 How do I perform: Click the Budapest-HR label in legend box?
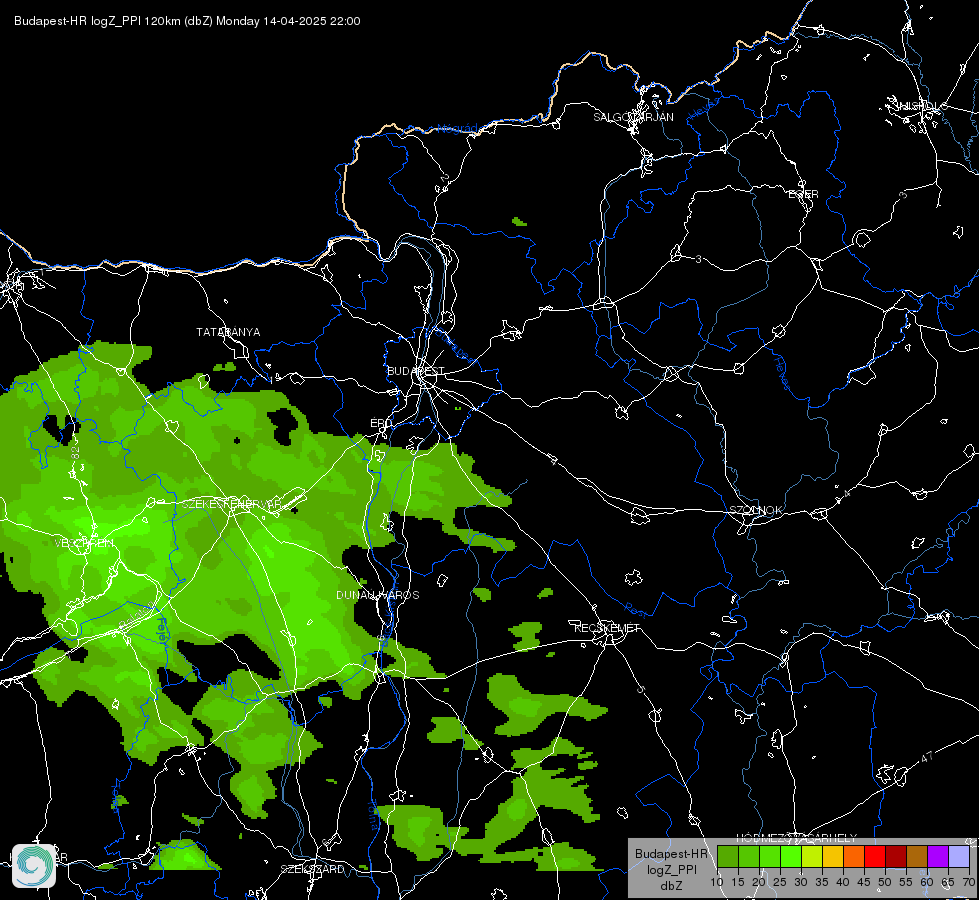point(672,854)
